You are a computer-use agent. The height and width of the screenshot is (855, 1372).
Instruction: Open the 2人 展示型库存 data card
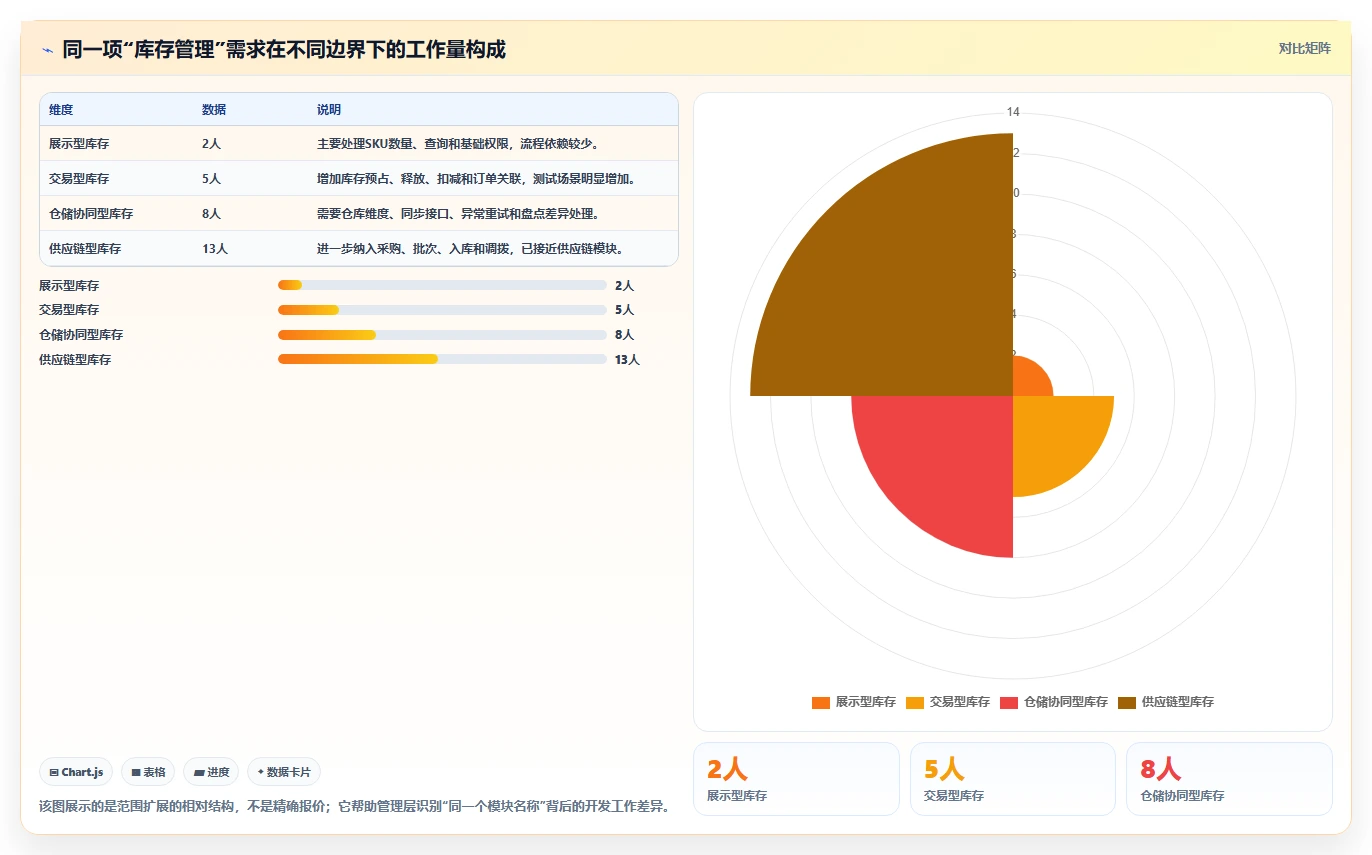[x=796, y=779]
